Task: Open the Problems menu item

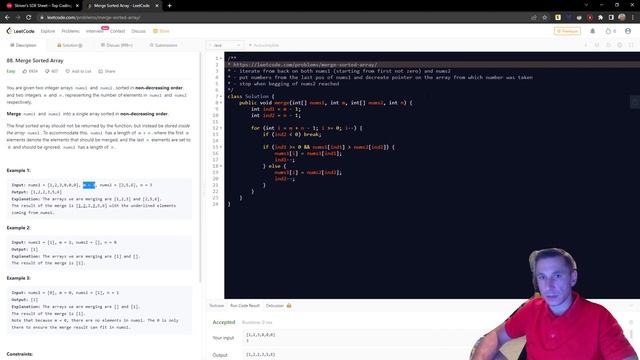Action: point(71,31)
